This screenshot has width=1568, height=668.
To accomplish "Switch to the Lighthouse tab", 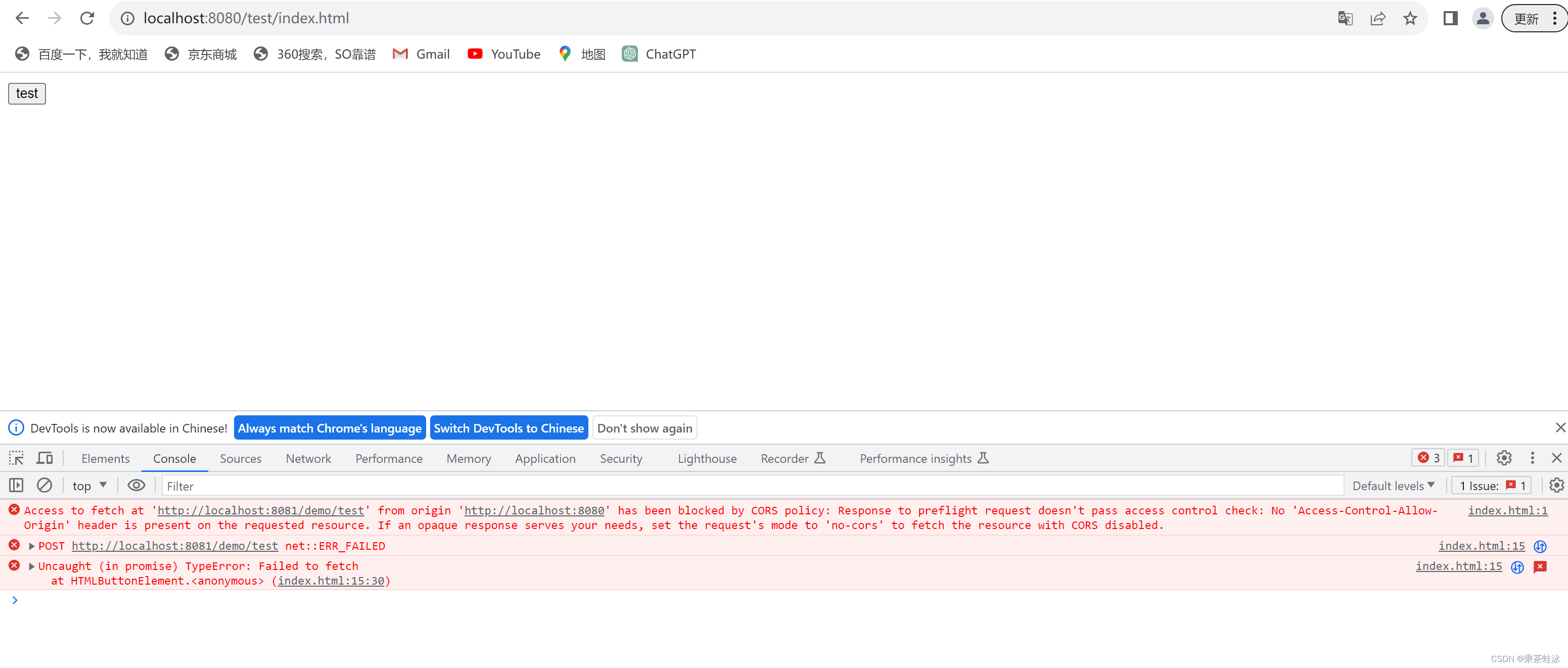I will click(707, 458).
